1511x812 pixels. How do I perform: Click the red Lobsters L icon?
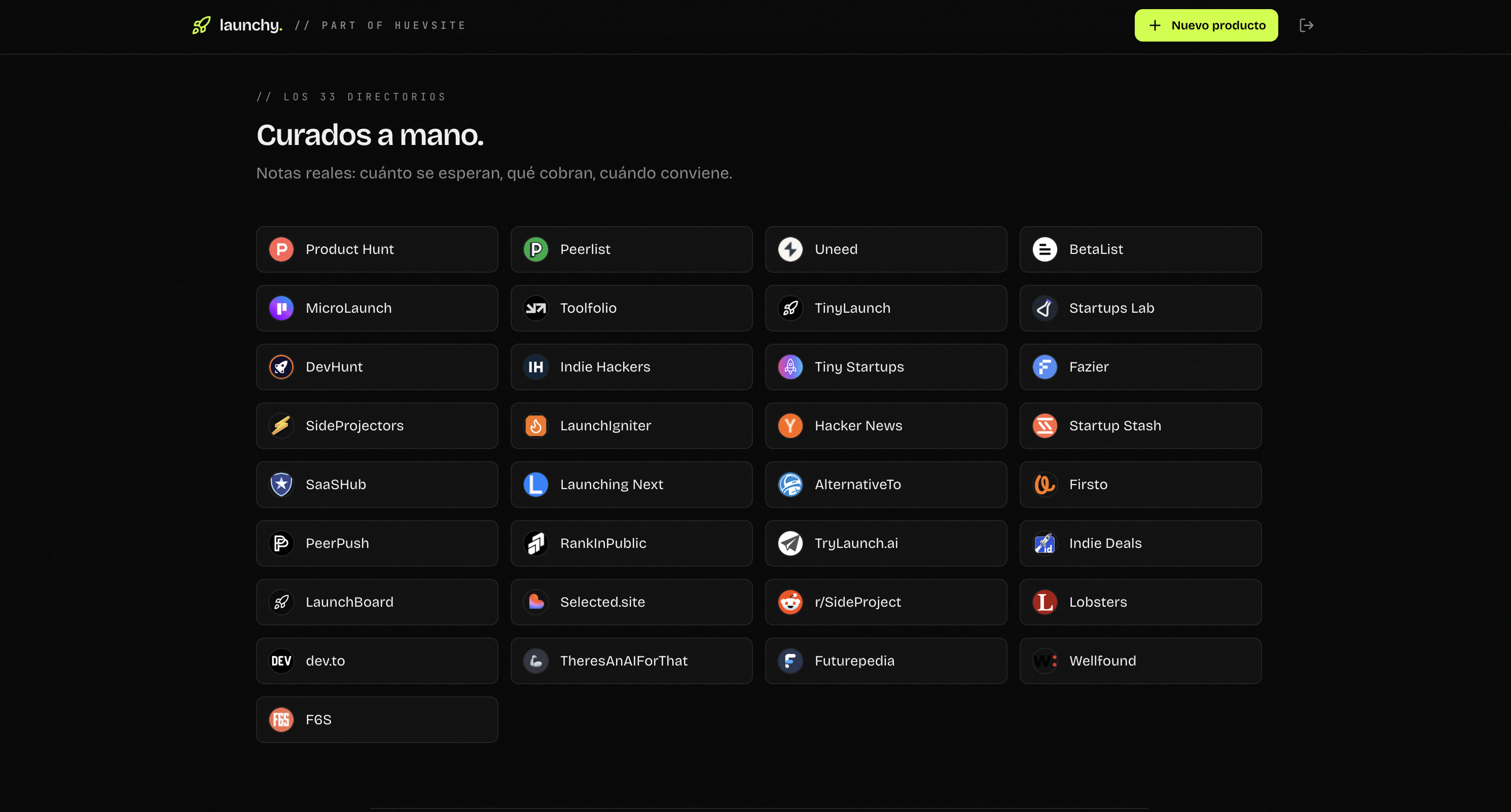[x=1045, y=602]
